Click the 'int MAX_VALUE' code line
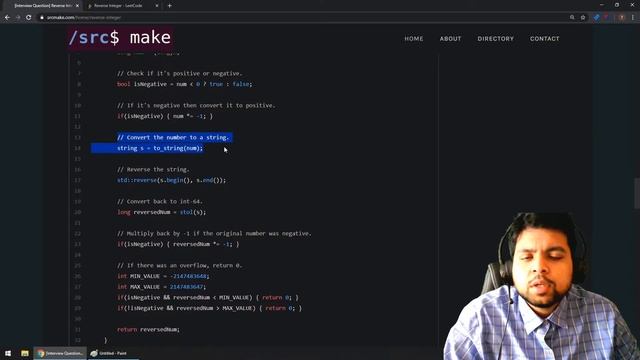 pyautogui.click(x=161, y=287)
